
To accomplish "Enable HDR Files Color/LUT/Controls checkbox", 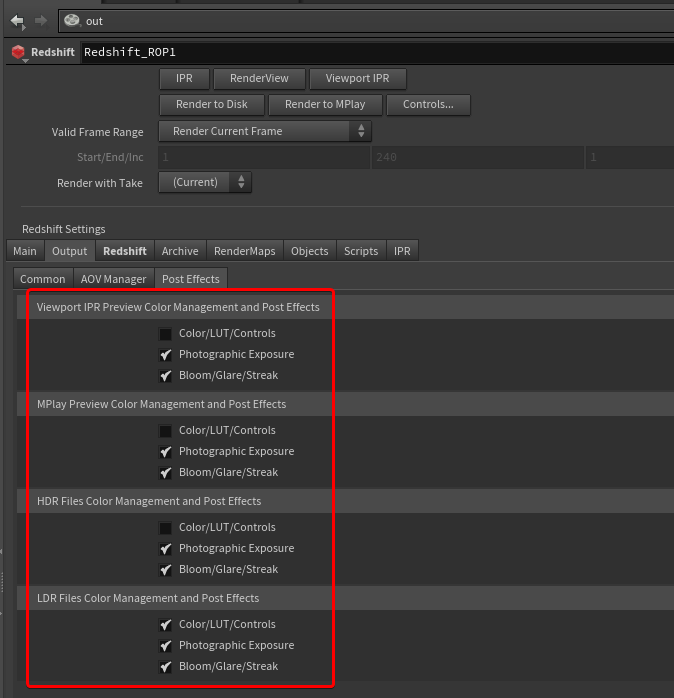I will click(165, 528).
